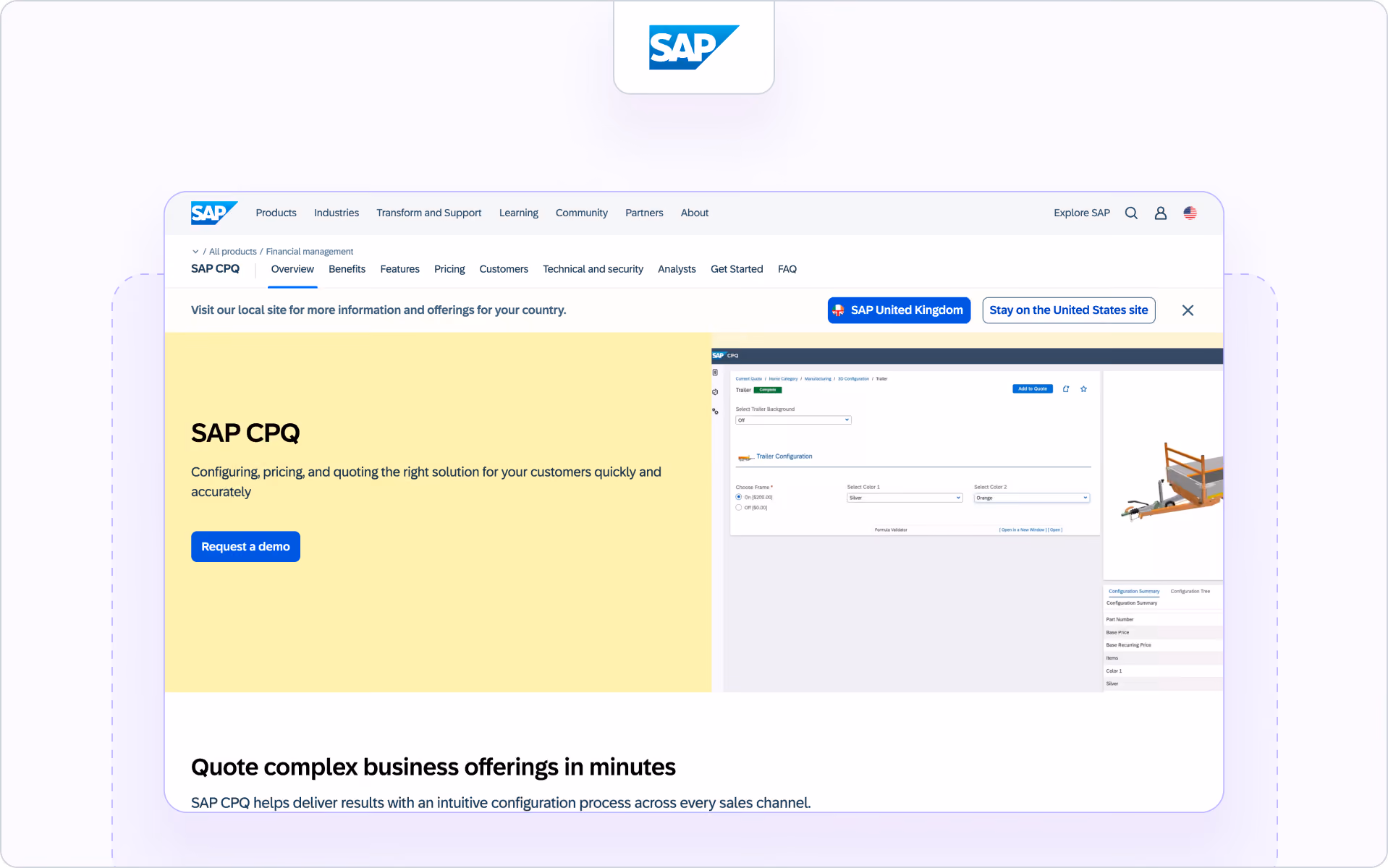This screenshot has width=1388, height=868.
Task: Click the Open in a New Window link
Action: [1023, 530]
